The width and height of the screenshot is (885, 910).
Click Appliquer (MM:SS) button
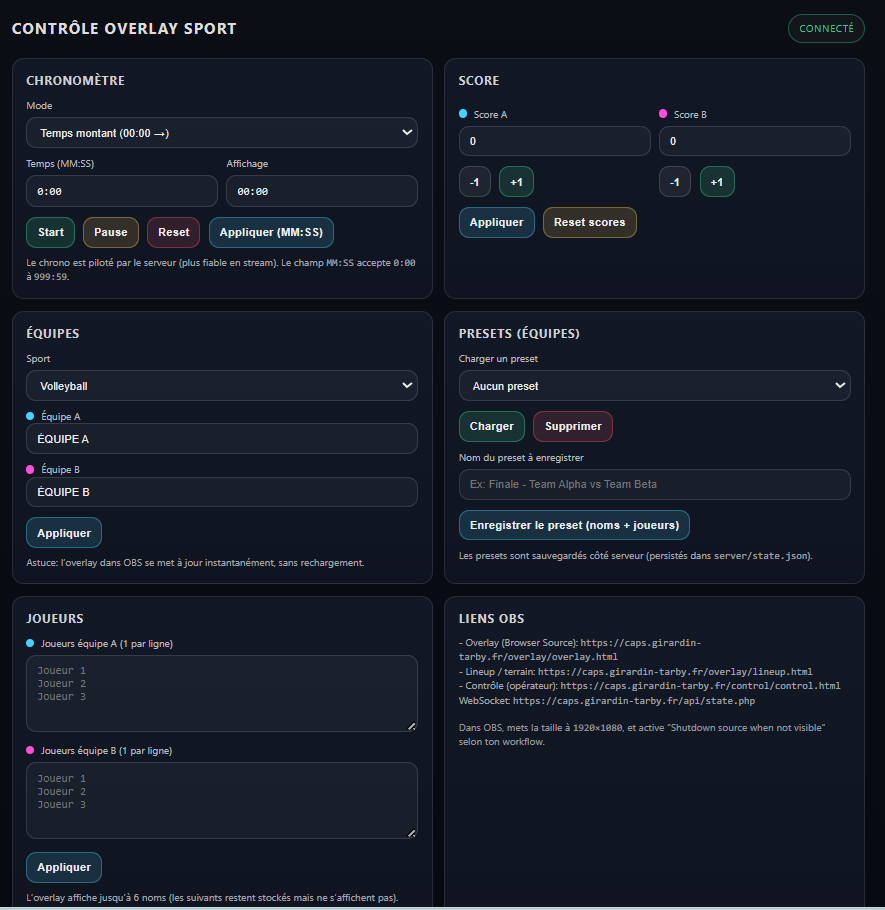point(271,232)
